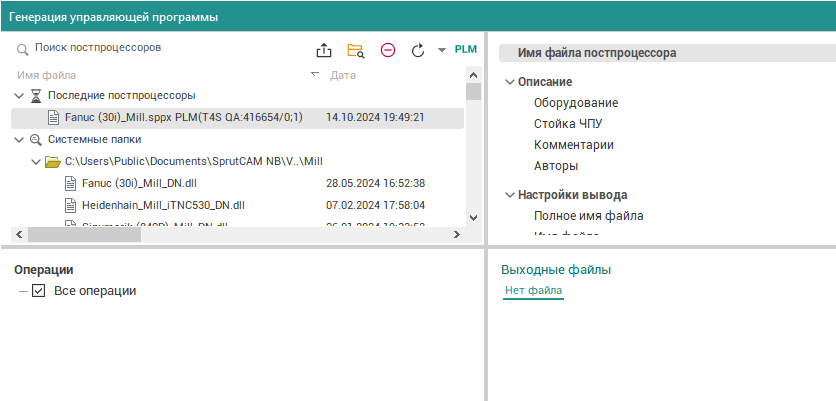This screenshot has height=401, width=836.
Task: Click the red remove circle icon
Action: (387, 49)
